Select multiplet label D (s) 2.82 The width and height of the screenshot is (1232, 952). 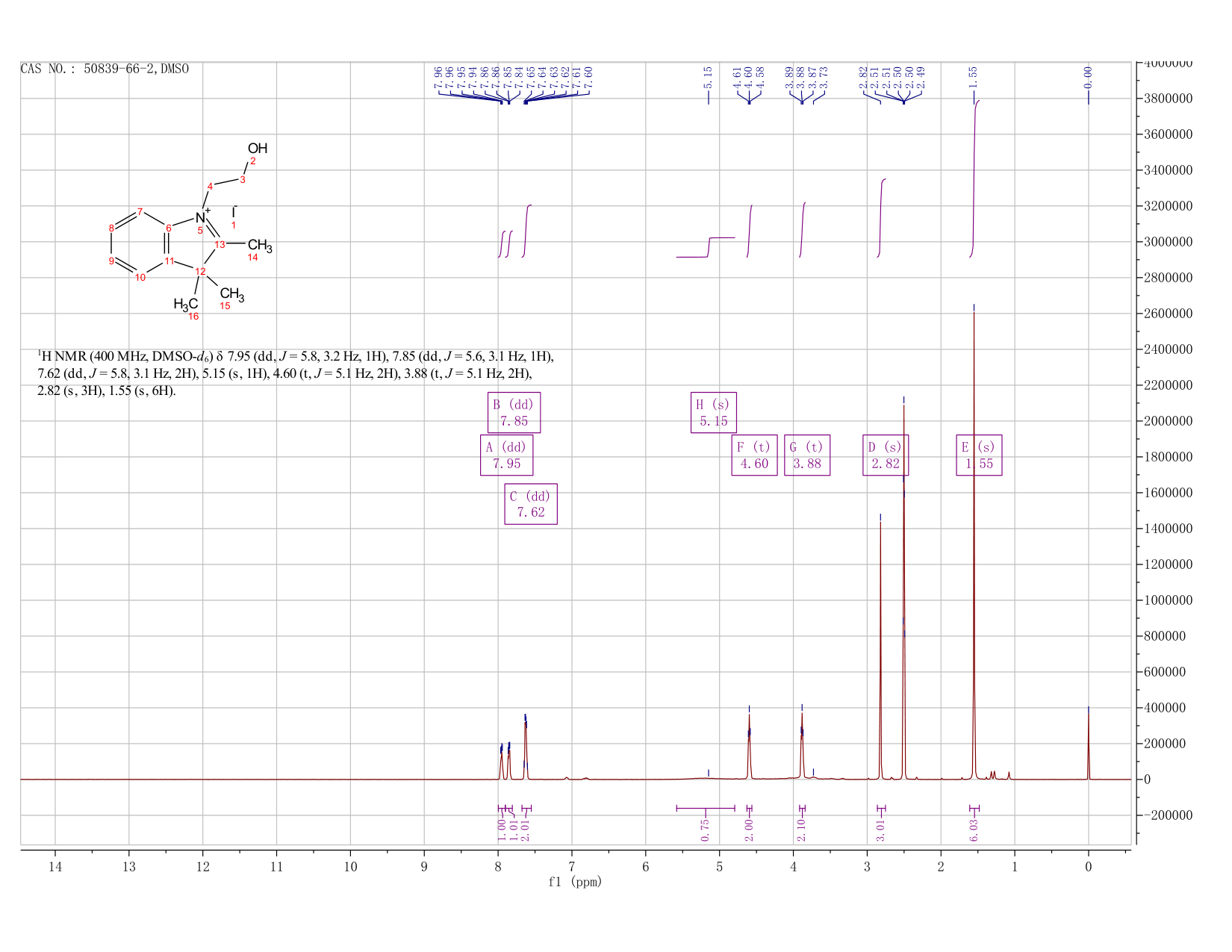click(886, 455)
